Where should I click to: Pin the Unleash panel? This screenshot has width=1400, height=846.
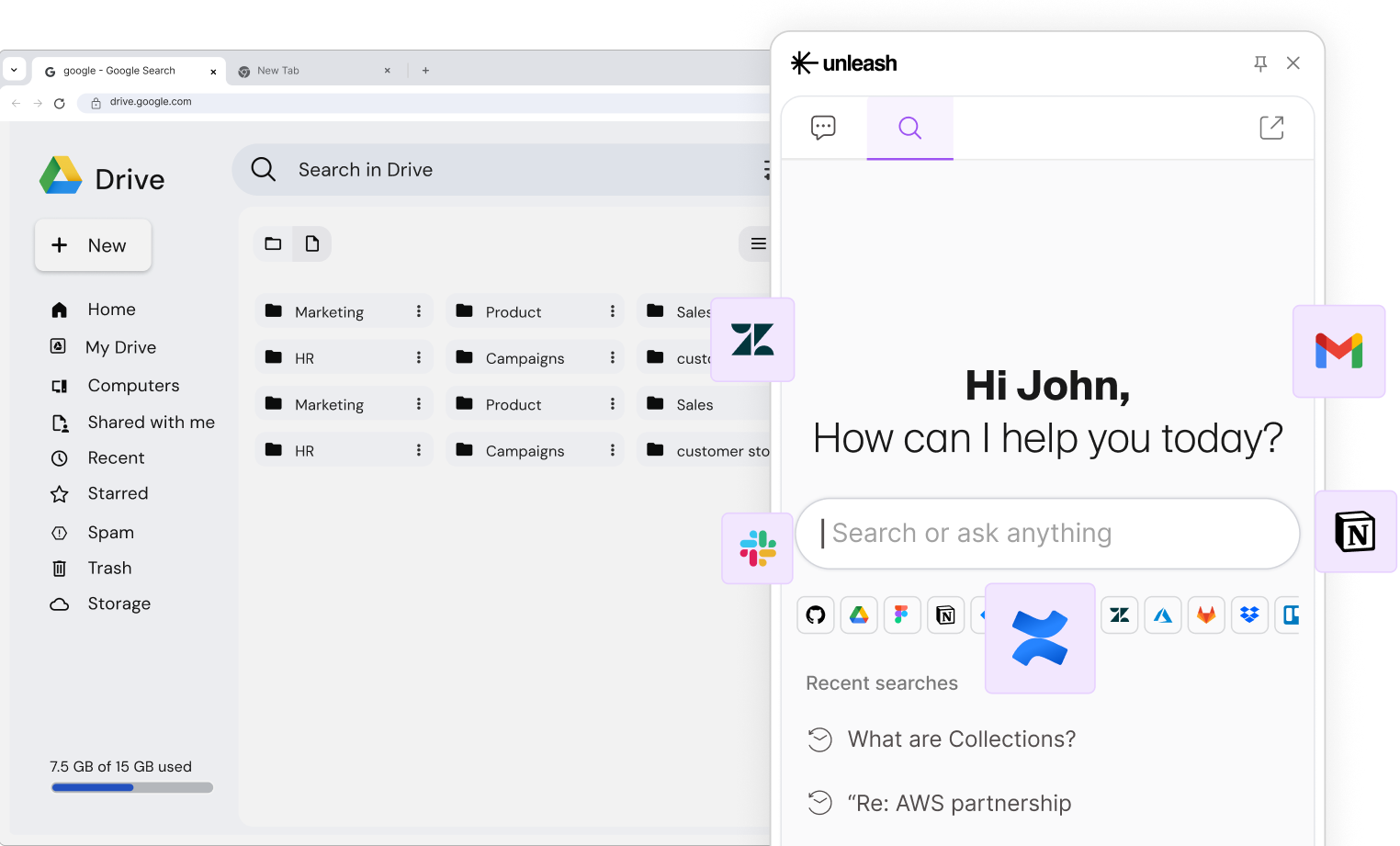click(1260, 63)
